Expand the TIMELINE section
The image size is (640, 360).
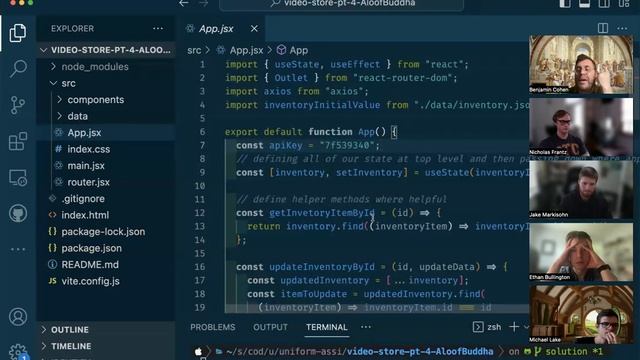click(x=106, y=346)
